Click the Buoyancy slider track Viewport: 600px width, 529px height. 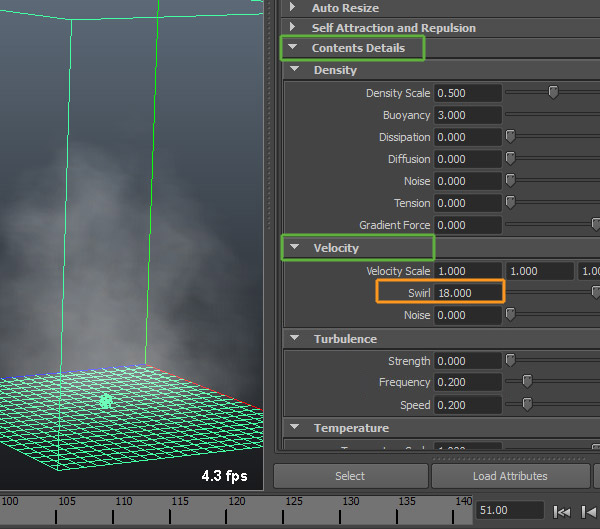coord(552,114)
